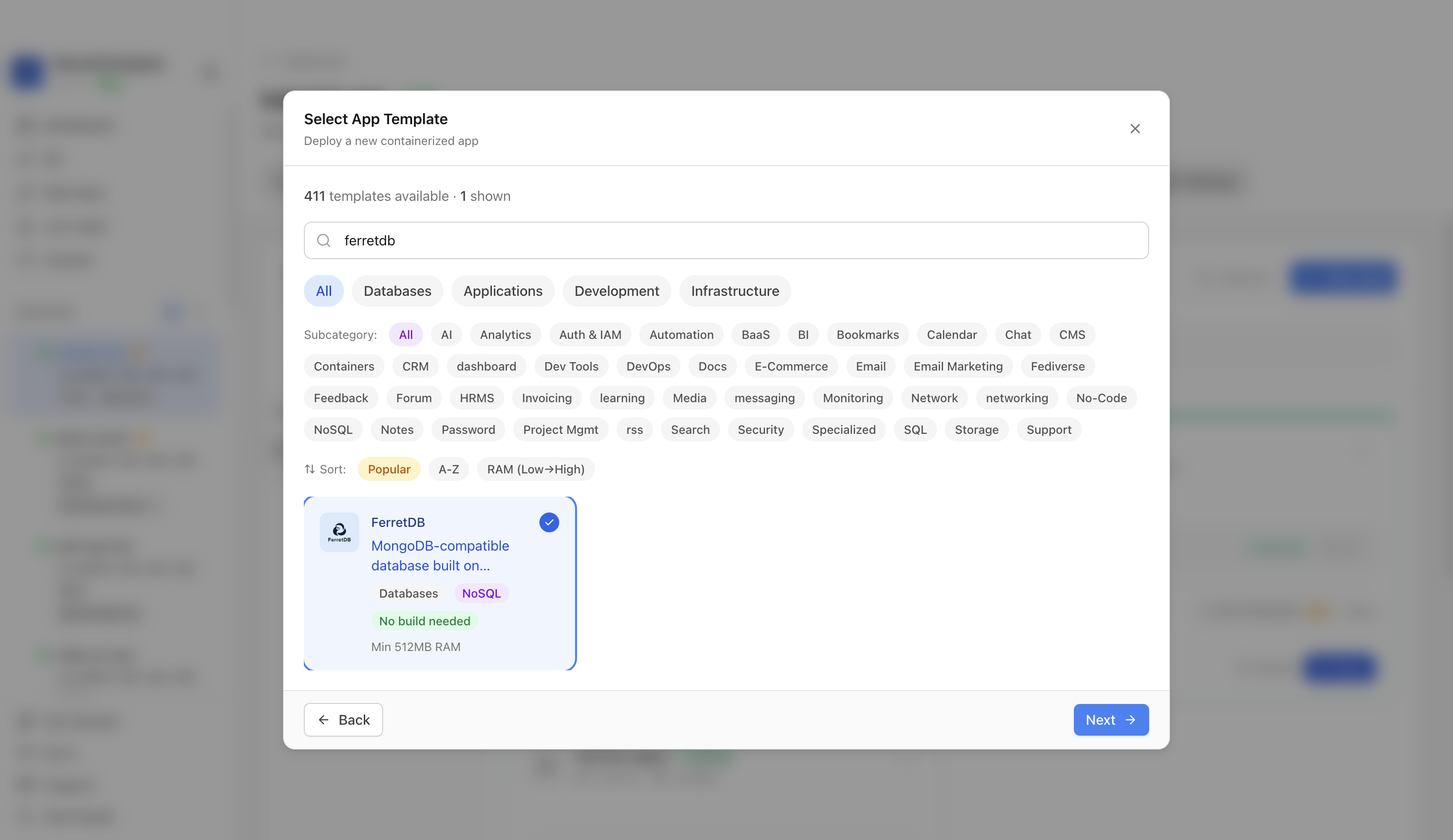1453x840 pixels.
Task: Pick the Email subcategory chip
Action: pos(870,367)
